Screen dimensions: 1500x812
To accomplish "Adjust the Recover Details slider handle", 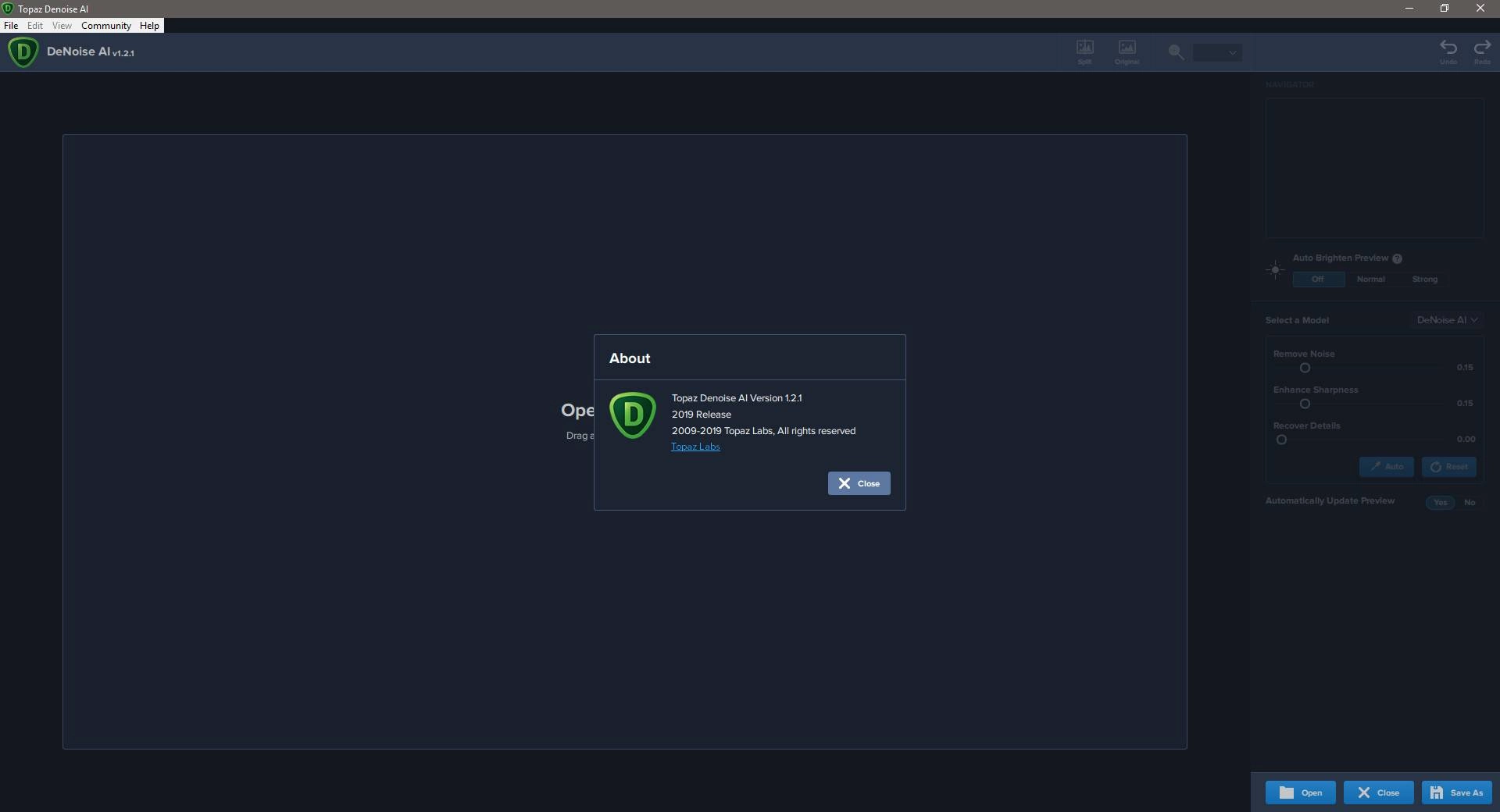I will point(1281,440).
